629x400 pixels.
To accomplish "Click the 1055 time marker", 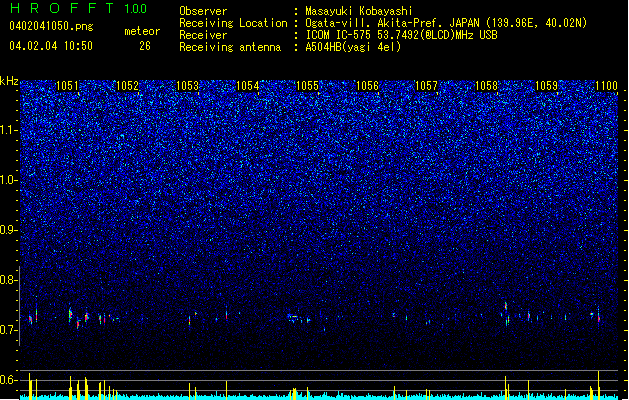I will pos(307,86).
